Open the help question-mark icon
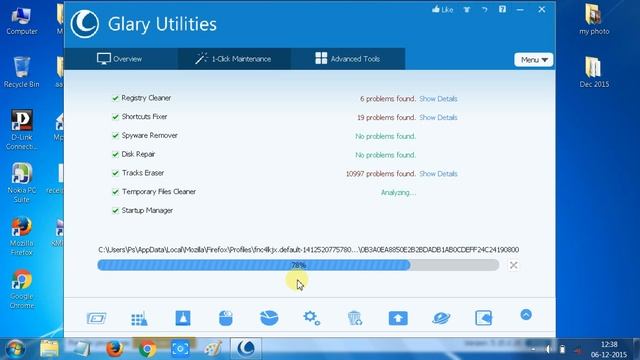The height and width of the screenshot is (360, 640). point(502,9)
